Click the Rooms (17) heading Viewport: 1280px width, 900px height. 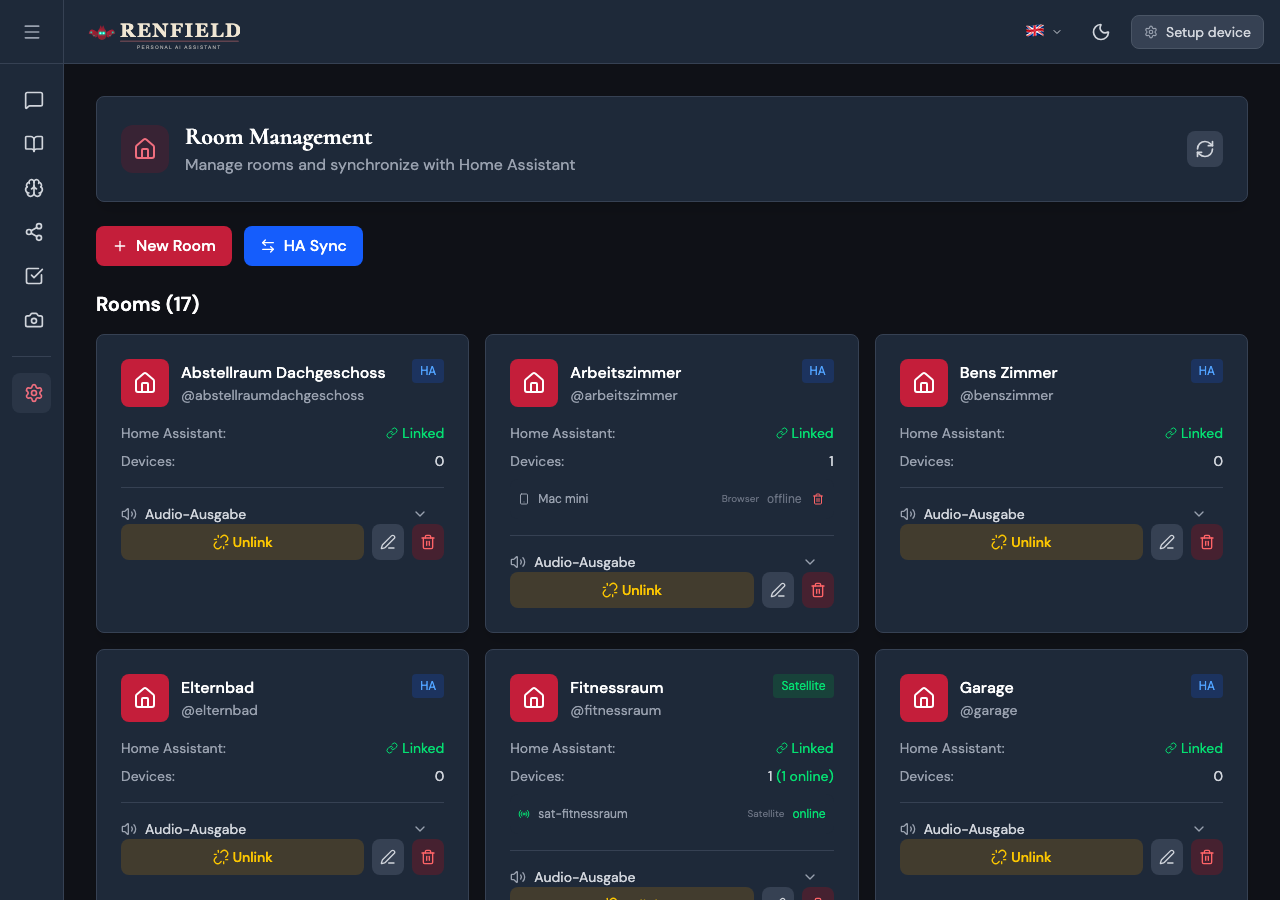click(x=148, y=304)
